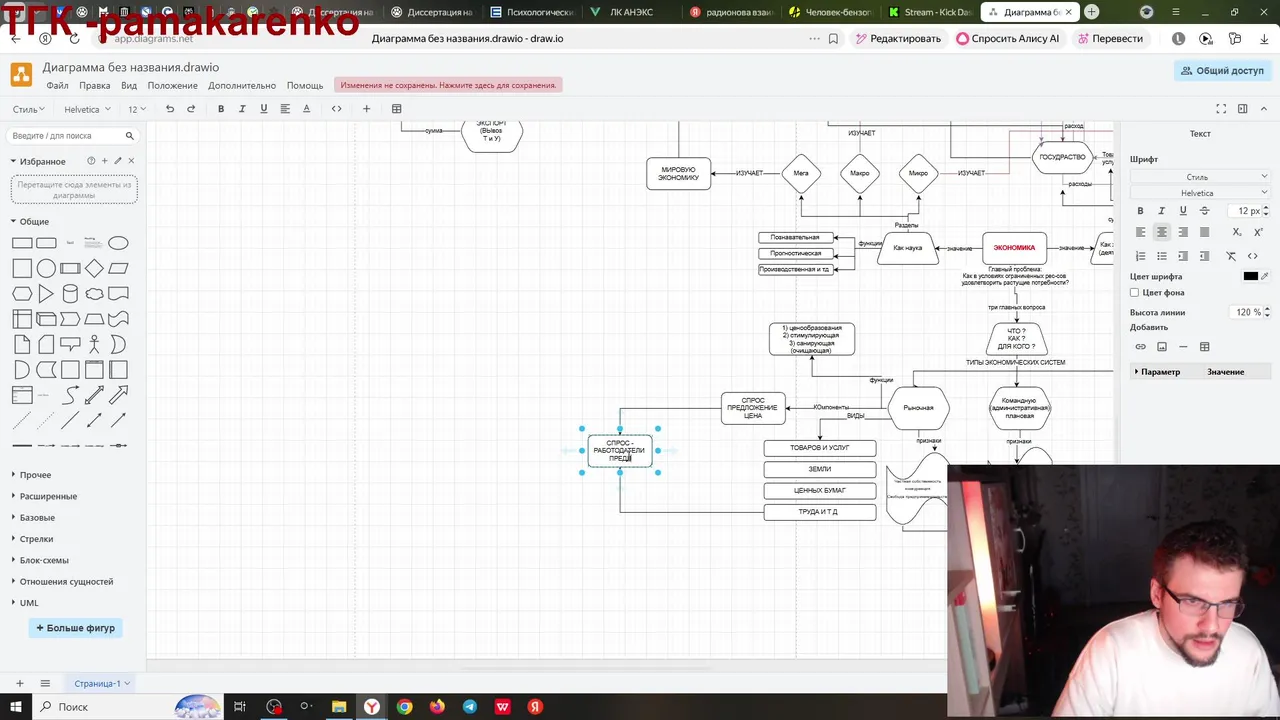Toggle bold in the Текст panel
The image size is (1280, 720).
1140,211
